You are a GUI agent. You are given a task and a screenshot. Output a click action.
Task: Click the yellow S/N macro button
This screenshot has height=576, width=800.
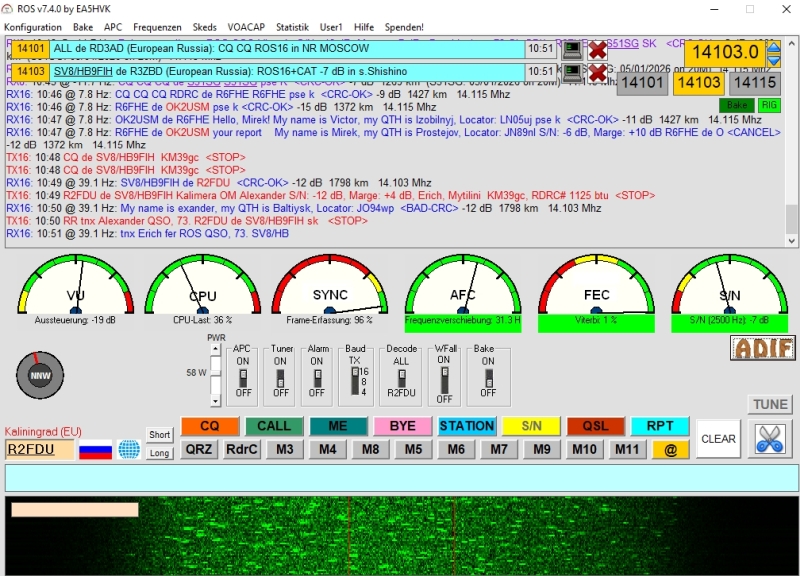point(531,426)
